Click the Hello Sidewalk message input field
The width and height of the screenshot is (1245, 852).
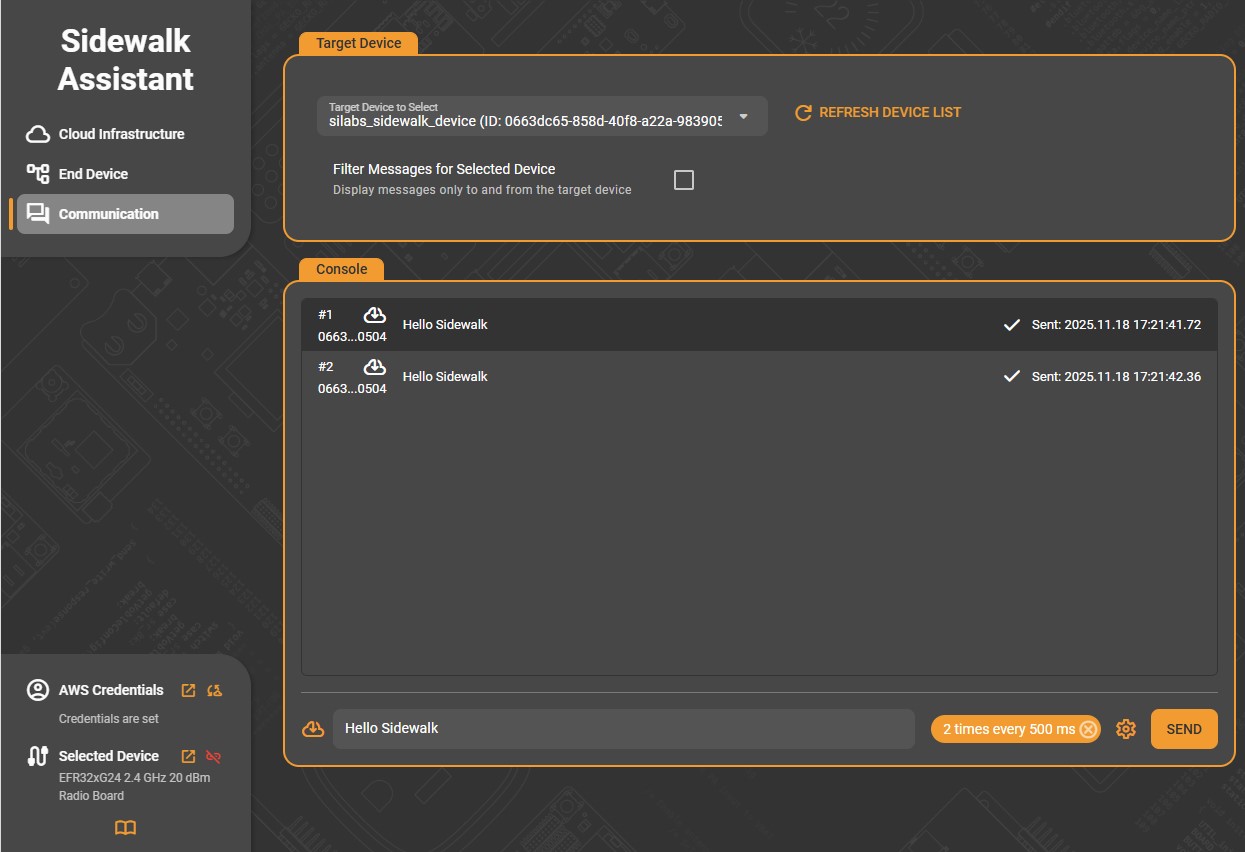[x=622, y=729]
